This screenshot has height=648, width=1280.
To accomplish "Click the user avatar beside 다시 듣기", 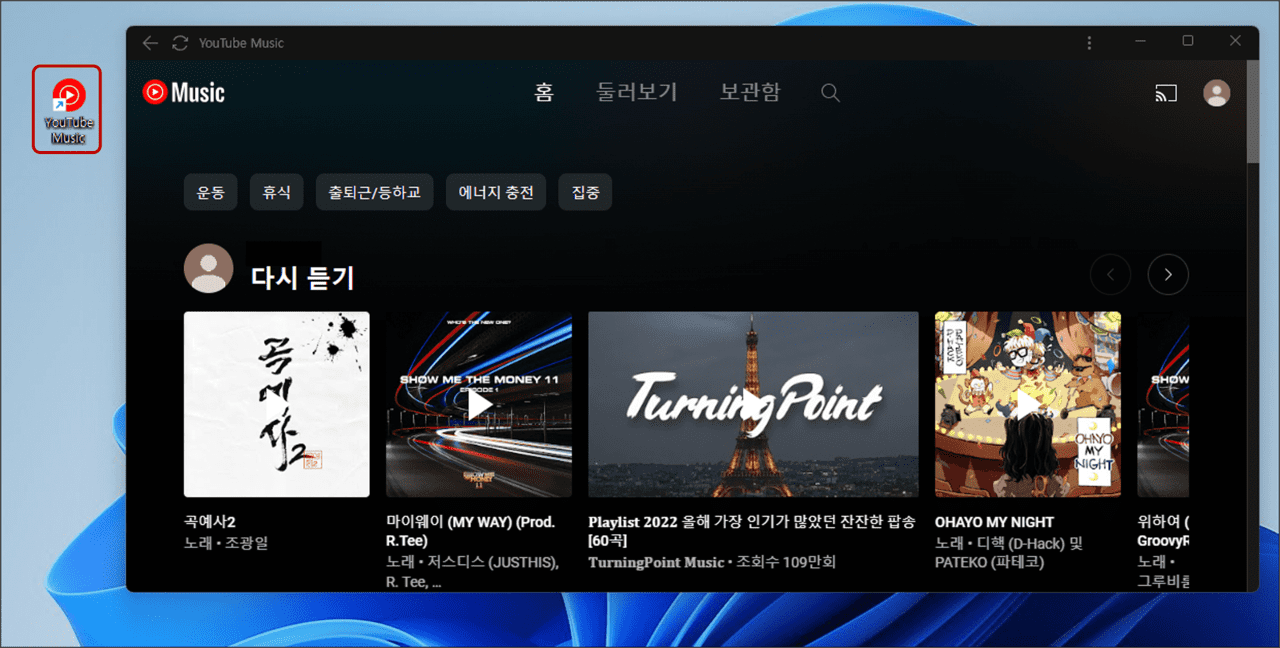I will click(x=208, y=268).
